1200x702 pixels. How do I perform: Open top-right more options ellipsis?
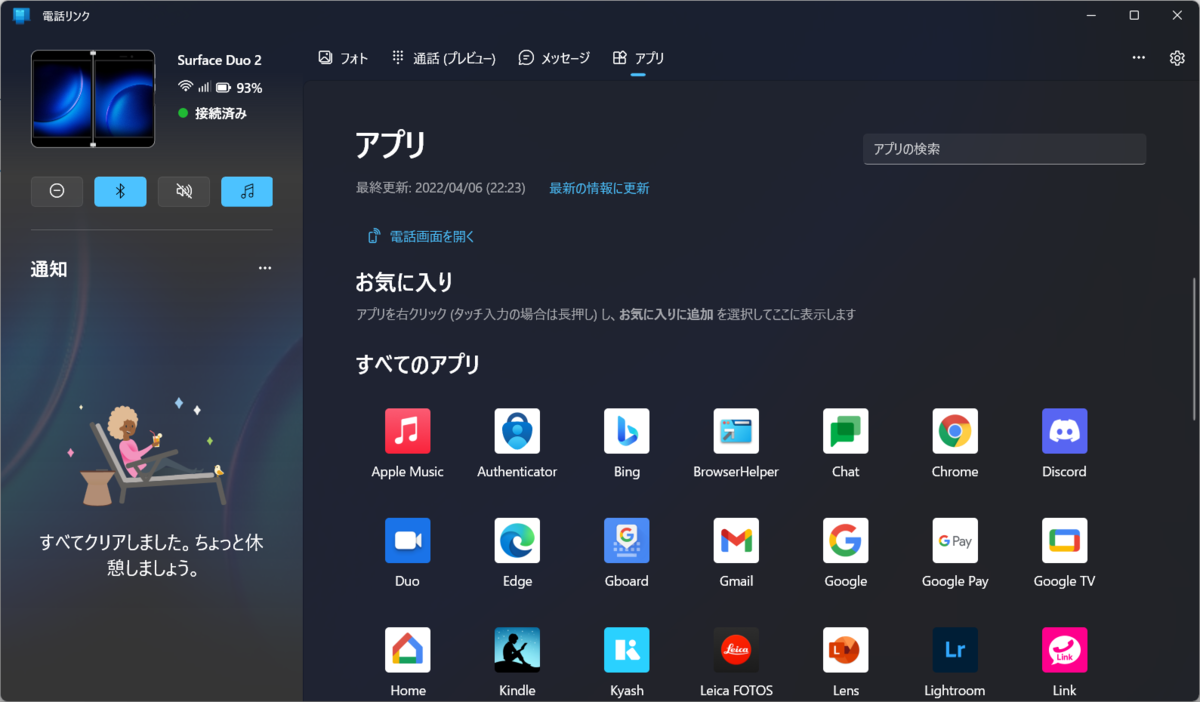click(1138, 58)
